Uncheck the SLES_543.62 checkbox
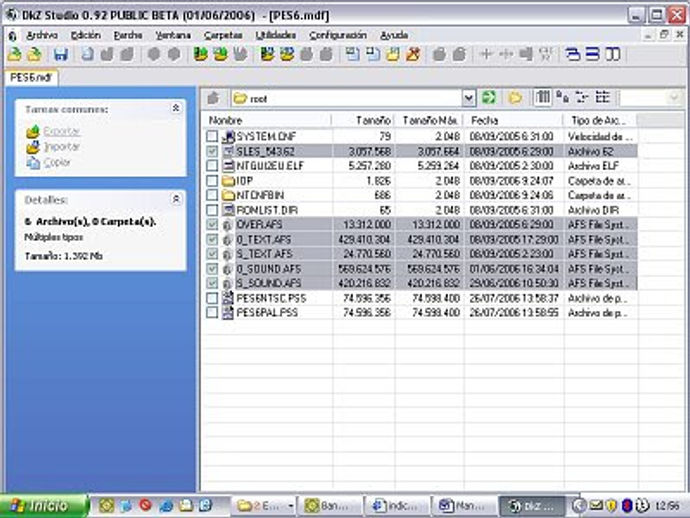The width and height of the screenshot is (690, 518). pos(212,151)
